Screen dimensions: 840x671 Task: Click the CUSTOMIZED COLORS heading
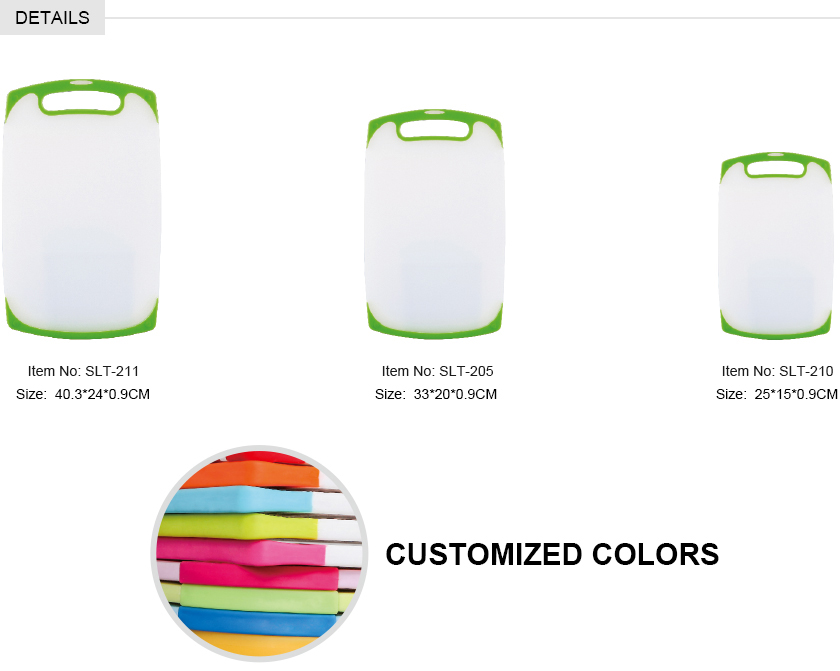pyautogui.click(x=552, y=554)
